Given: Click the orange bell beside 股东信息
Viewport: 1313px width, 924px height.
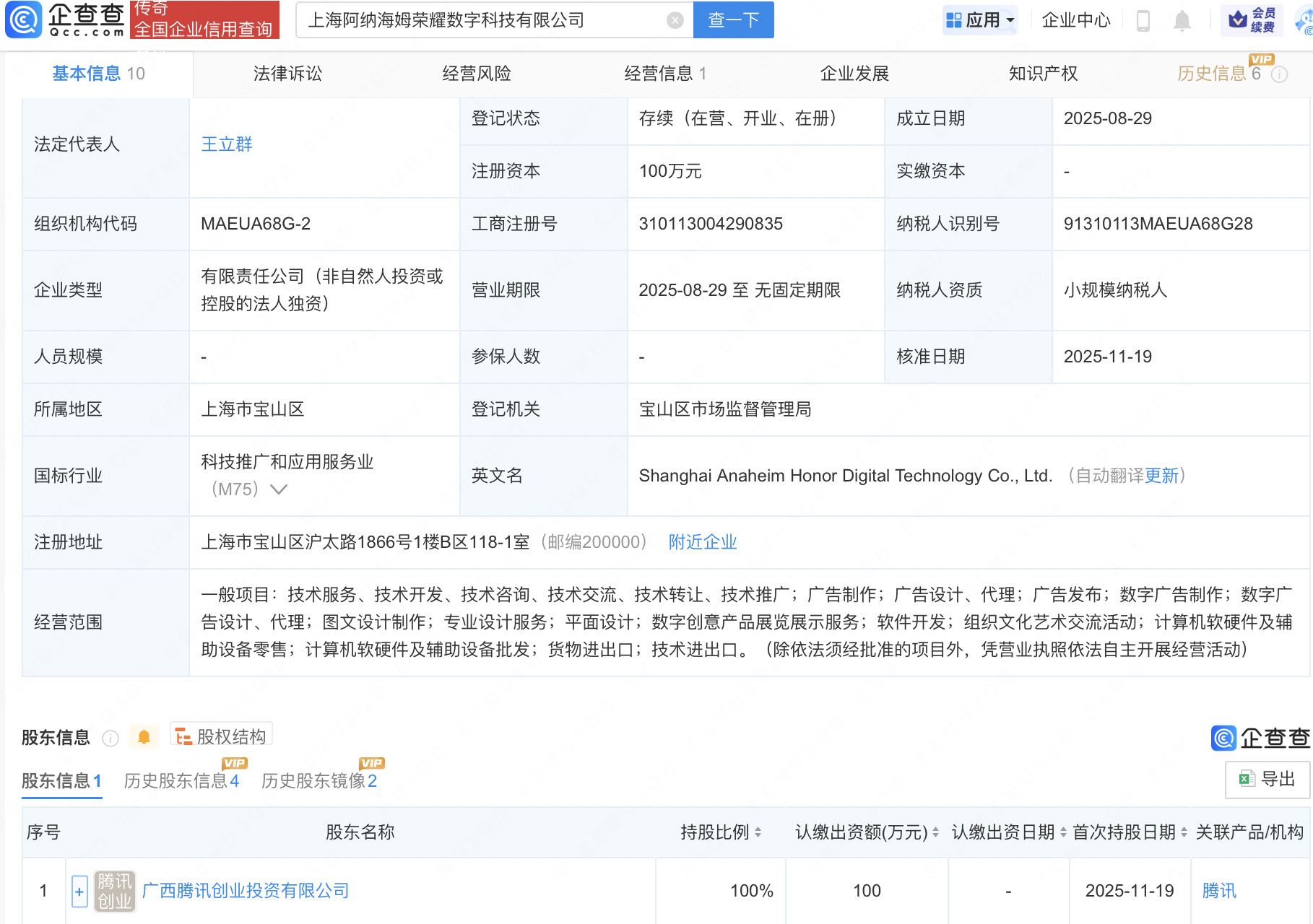Looking at the screenshot, I should [144, 737].
